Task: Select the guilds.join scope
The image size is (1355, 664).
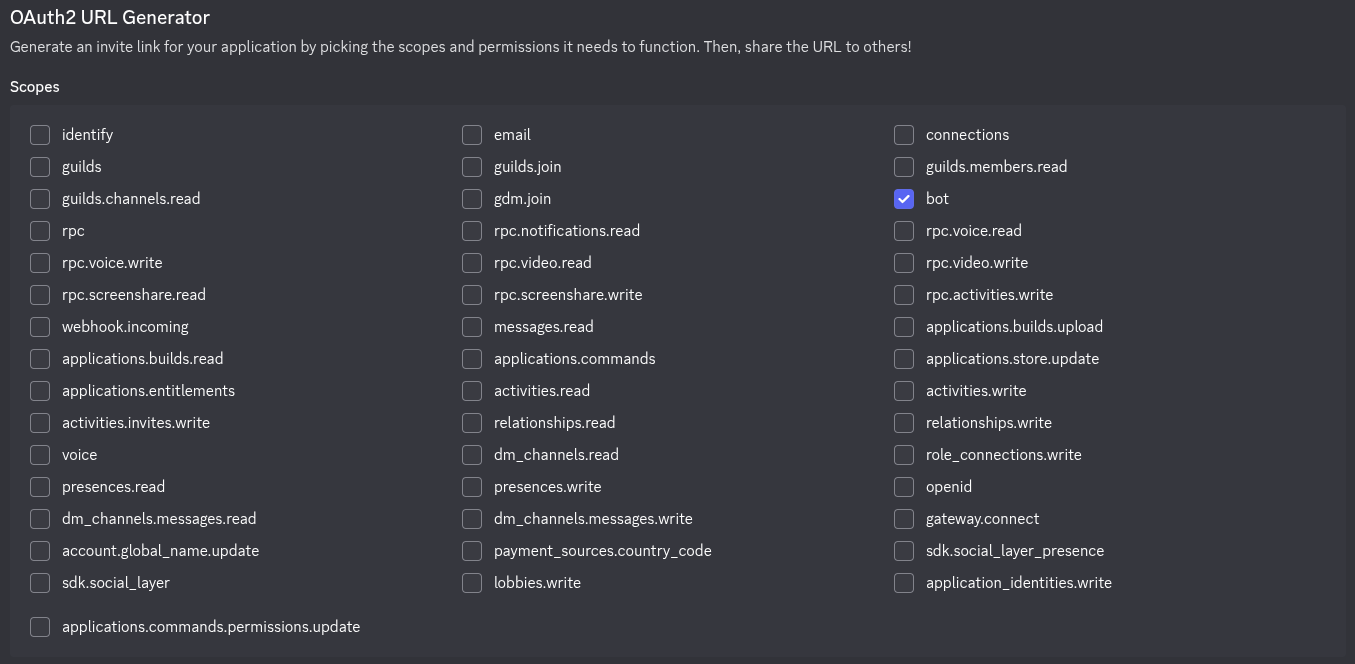Action: [472, 167]
